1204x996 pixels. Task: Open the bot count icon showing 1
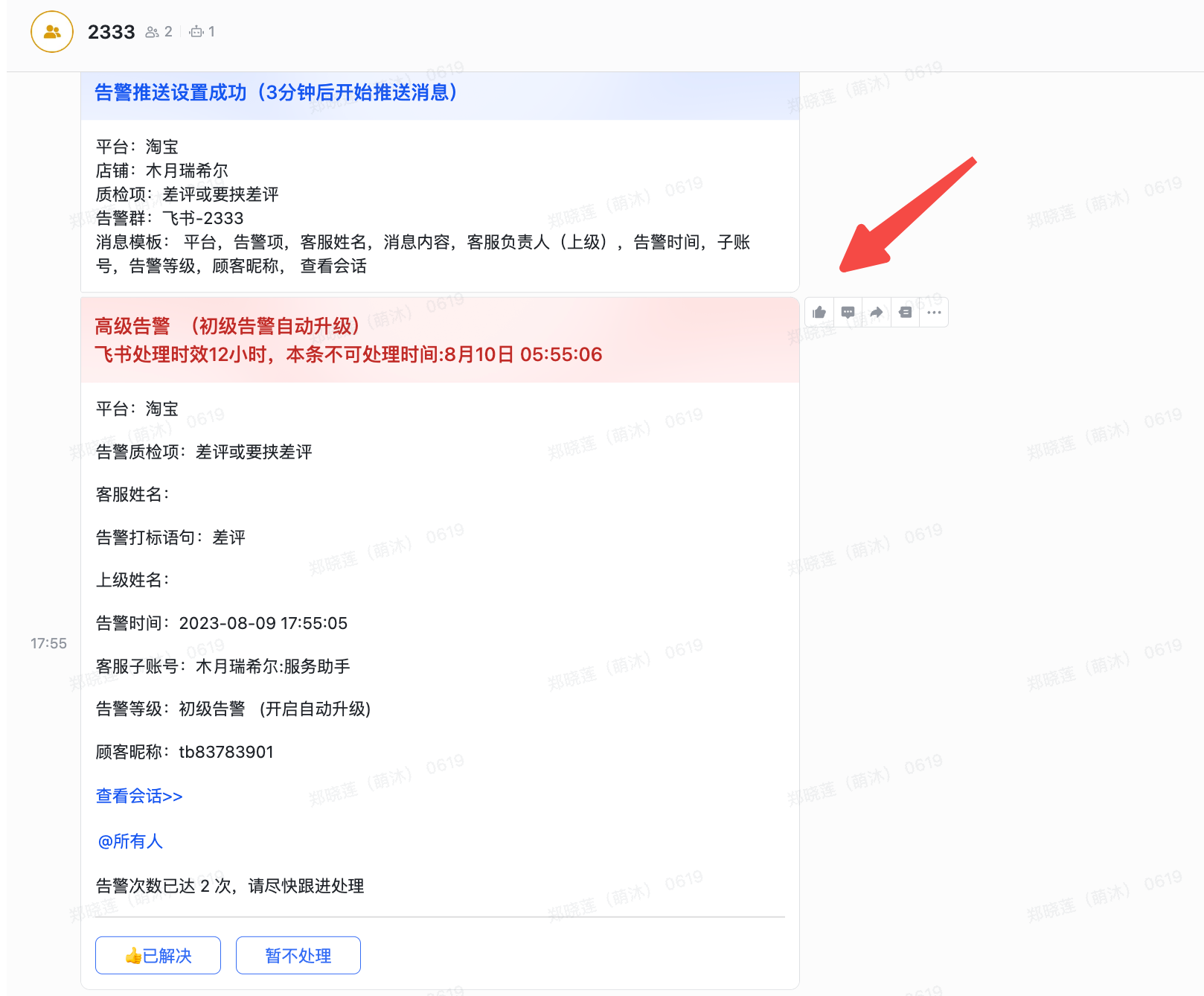[x=202, y=32]
